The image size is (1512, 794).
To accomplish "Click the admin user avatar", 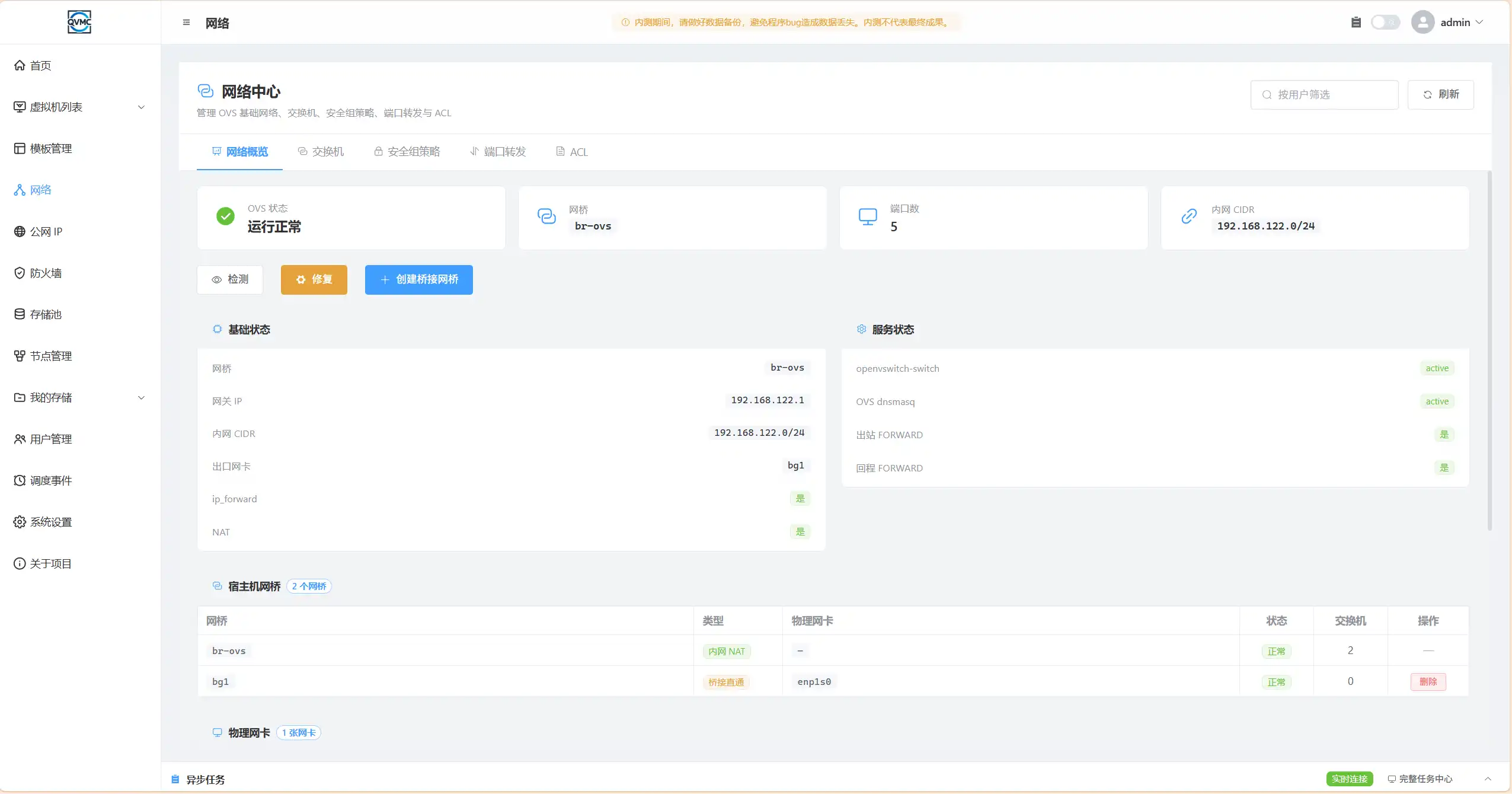I will tap(1423, 23).
